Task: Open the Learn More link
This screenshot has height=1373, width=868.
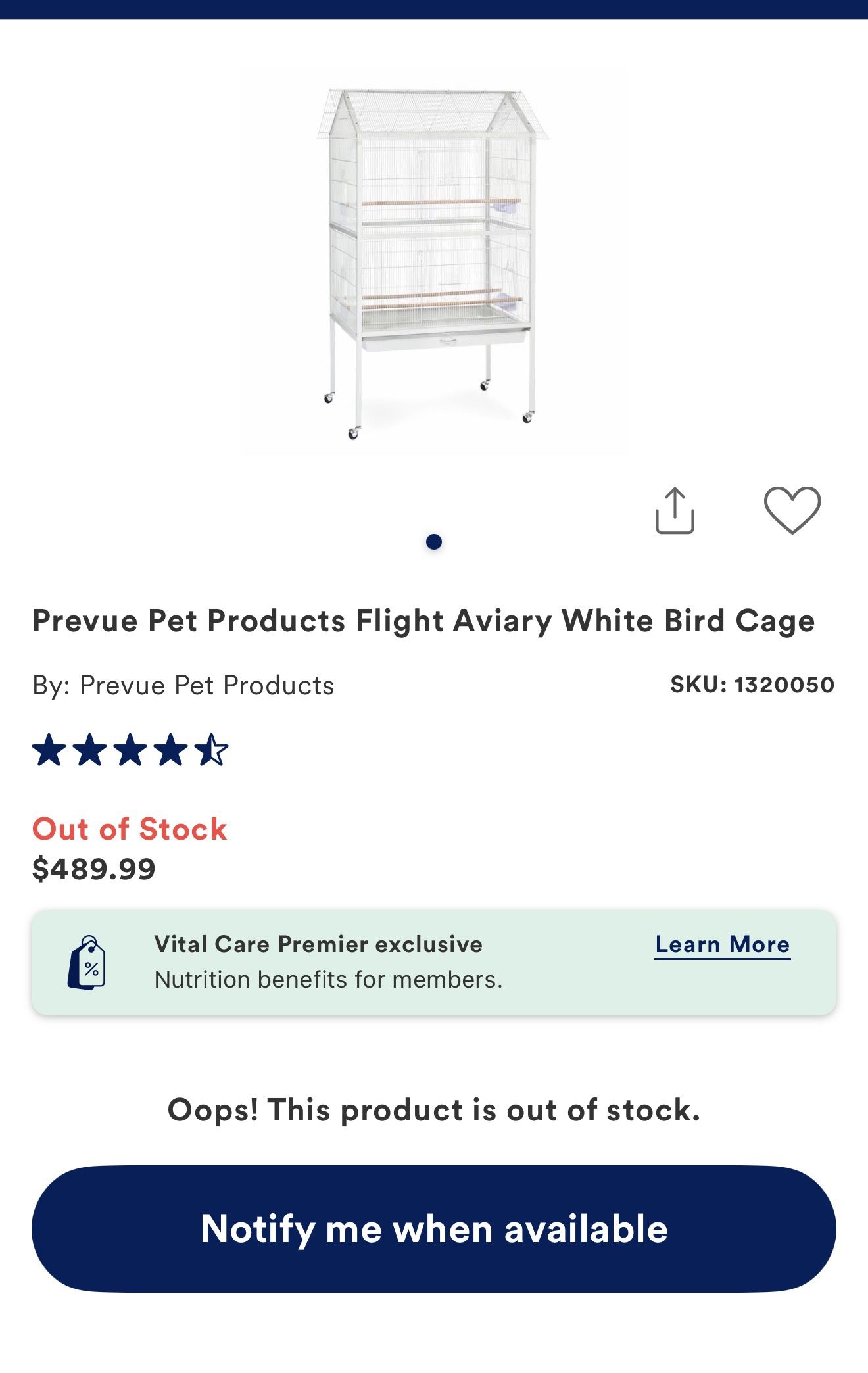Action: point(722,944)
